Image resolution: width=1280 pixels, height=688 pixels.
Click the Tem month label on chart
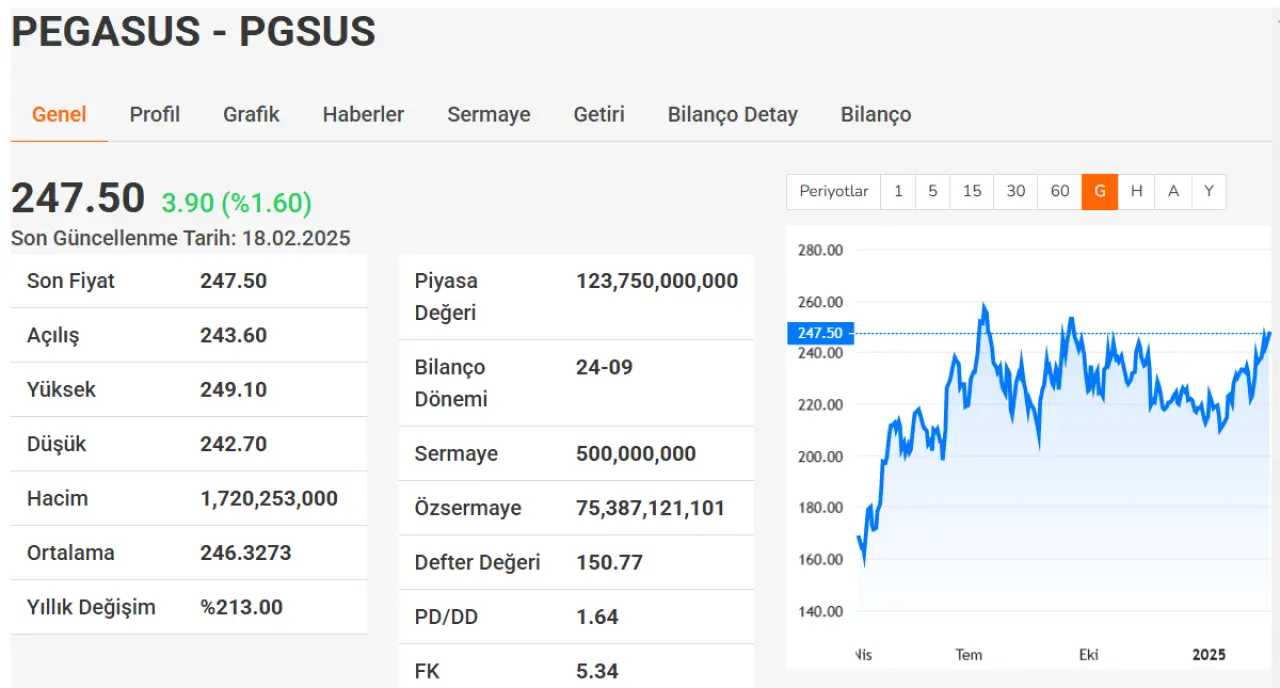coord(968,655)
